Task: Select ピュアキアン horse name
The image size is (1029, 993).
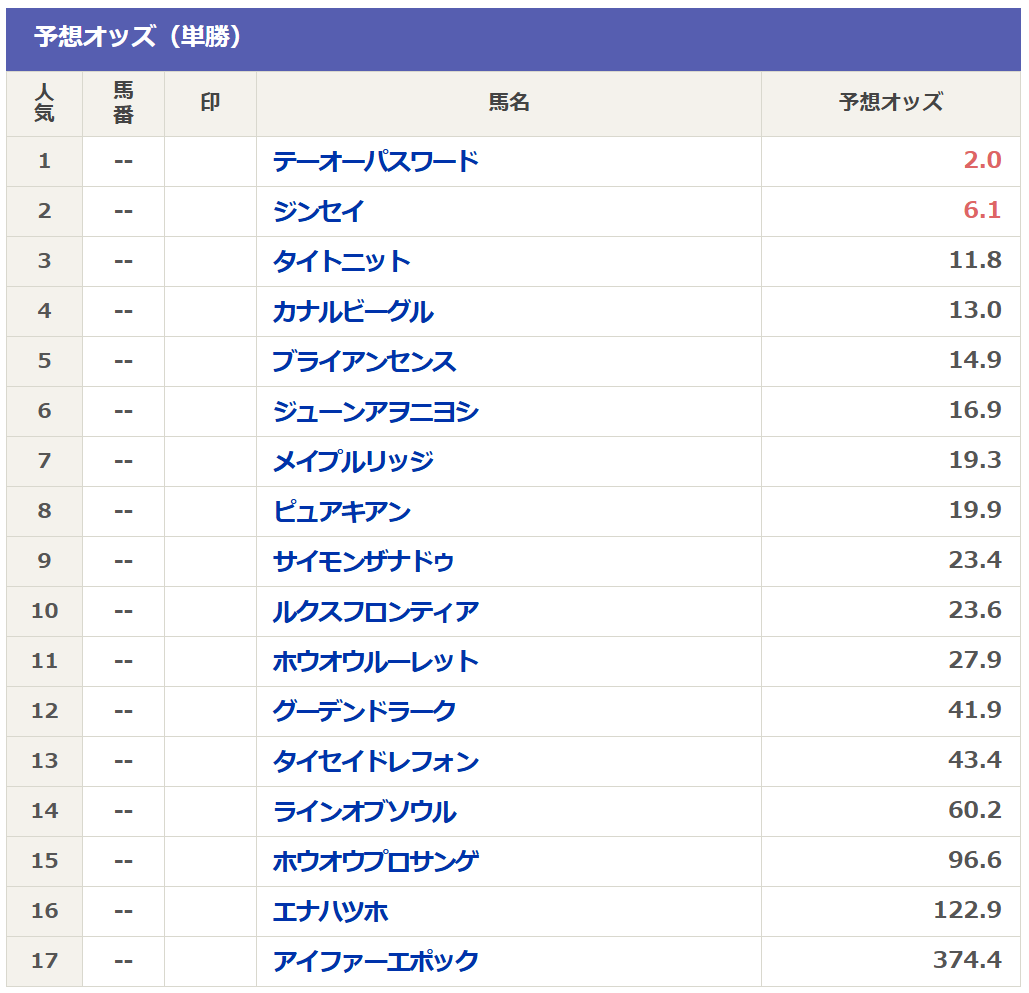Action: click(341, 512)
